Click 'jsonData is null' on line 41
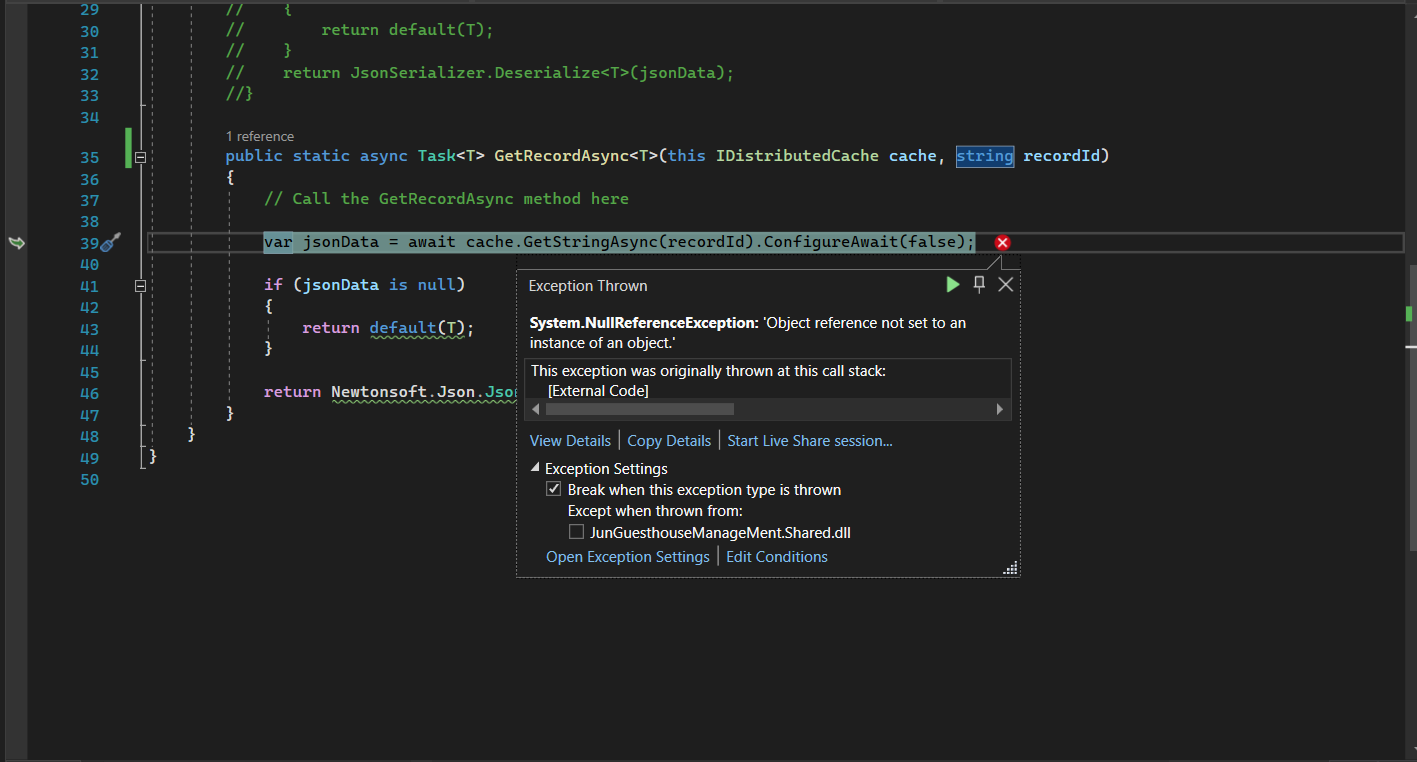 coord(379,285)
